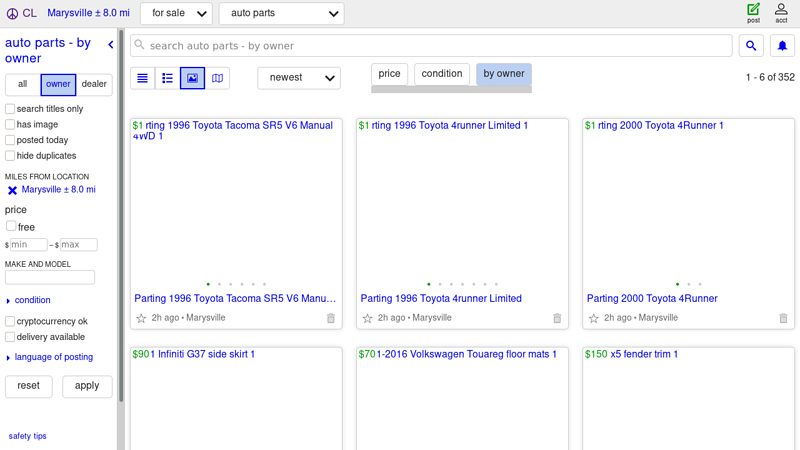
Task: Switch to the thumbnail list view icon
Action: point(167,78)
